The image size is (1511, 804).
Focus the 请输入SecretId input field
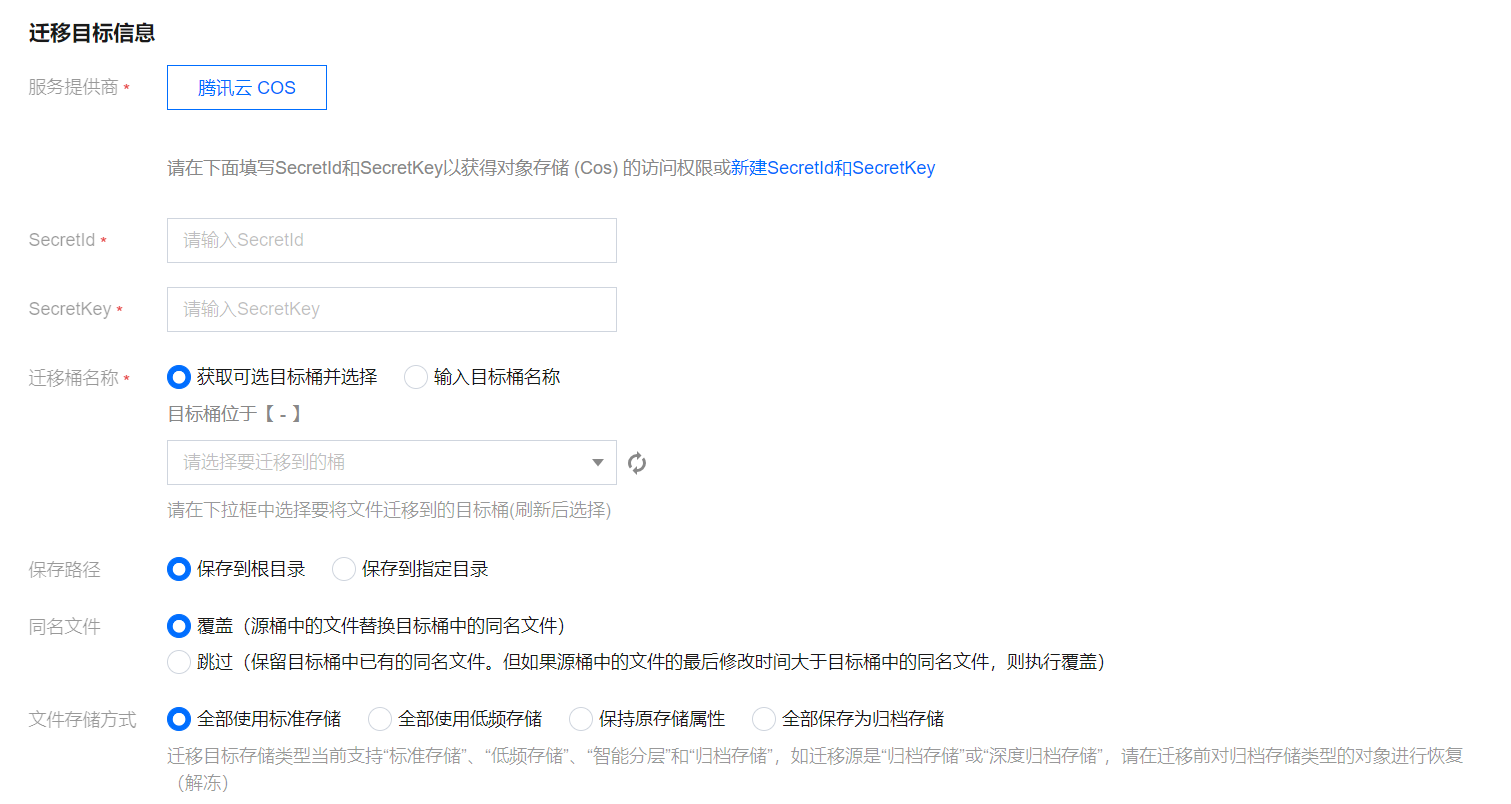(391, 241)
